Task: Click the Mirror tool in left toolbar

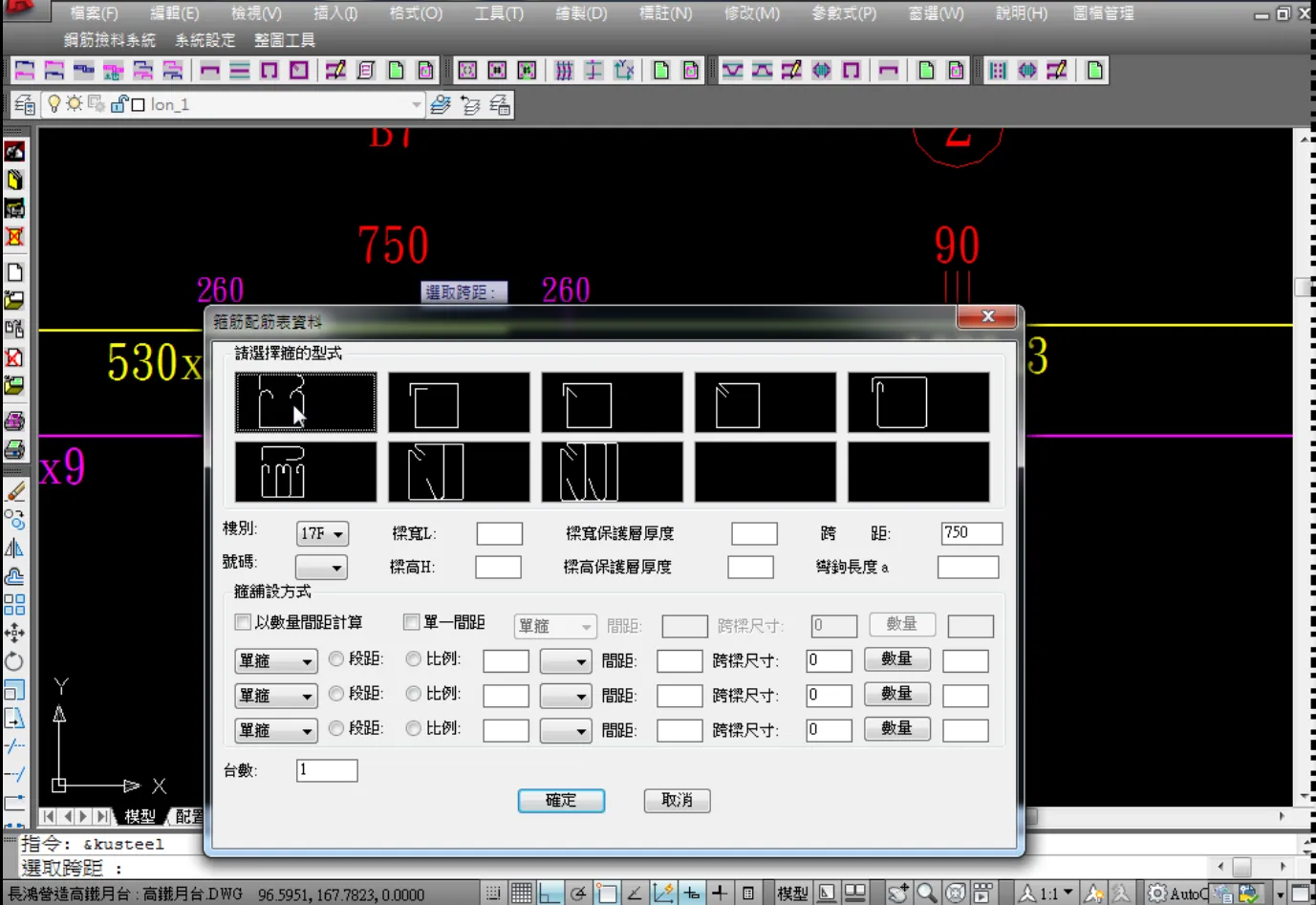Action: click(14, 549)
